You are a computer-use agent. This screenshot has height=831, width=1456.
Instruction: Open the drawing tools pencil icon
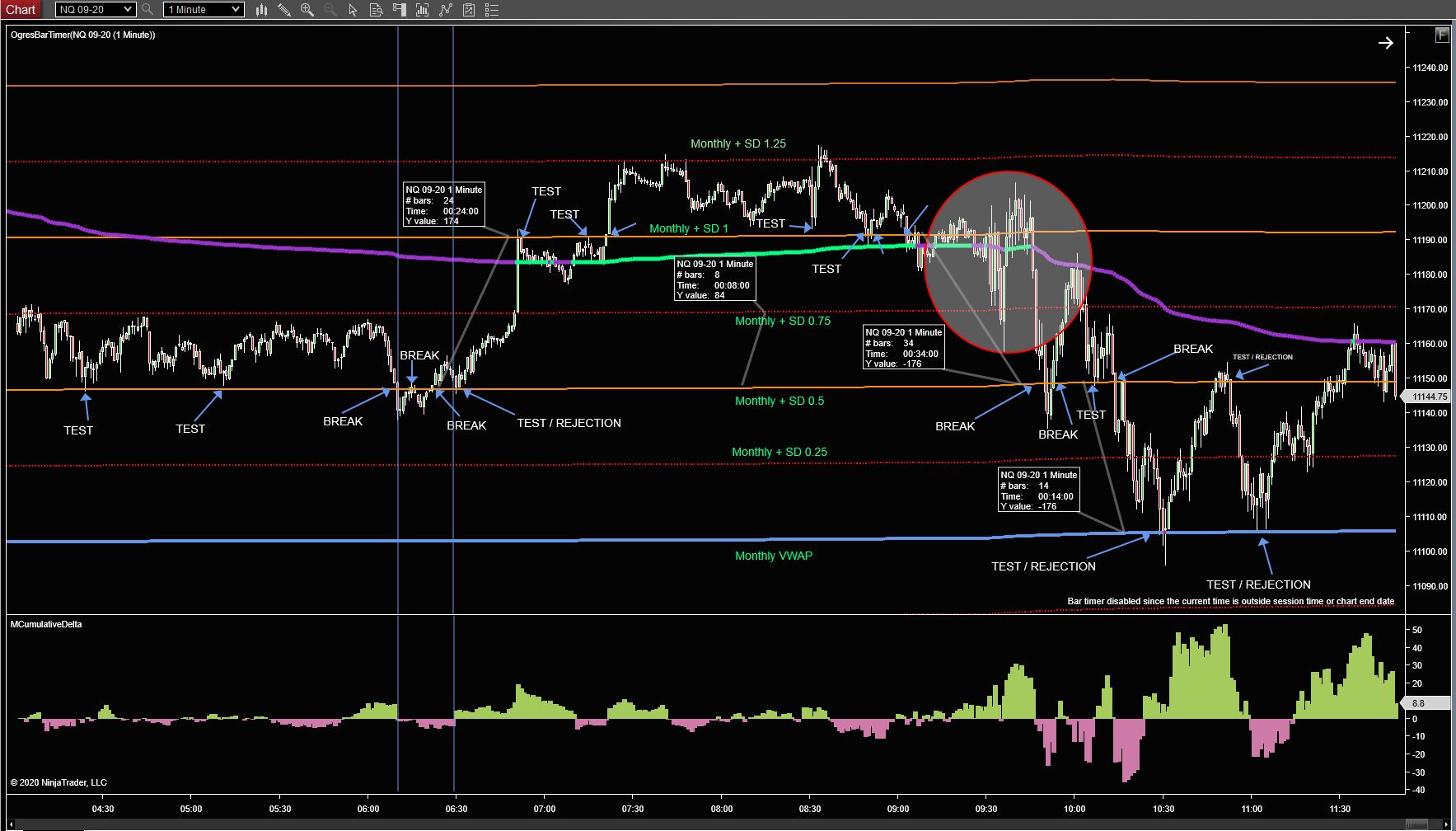284,10
